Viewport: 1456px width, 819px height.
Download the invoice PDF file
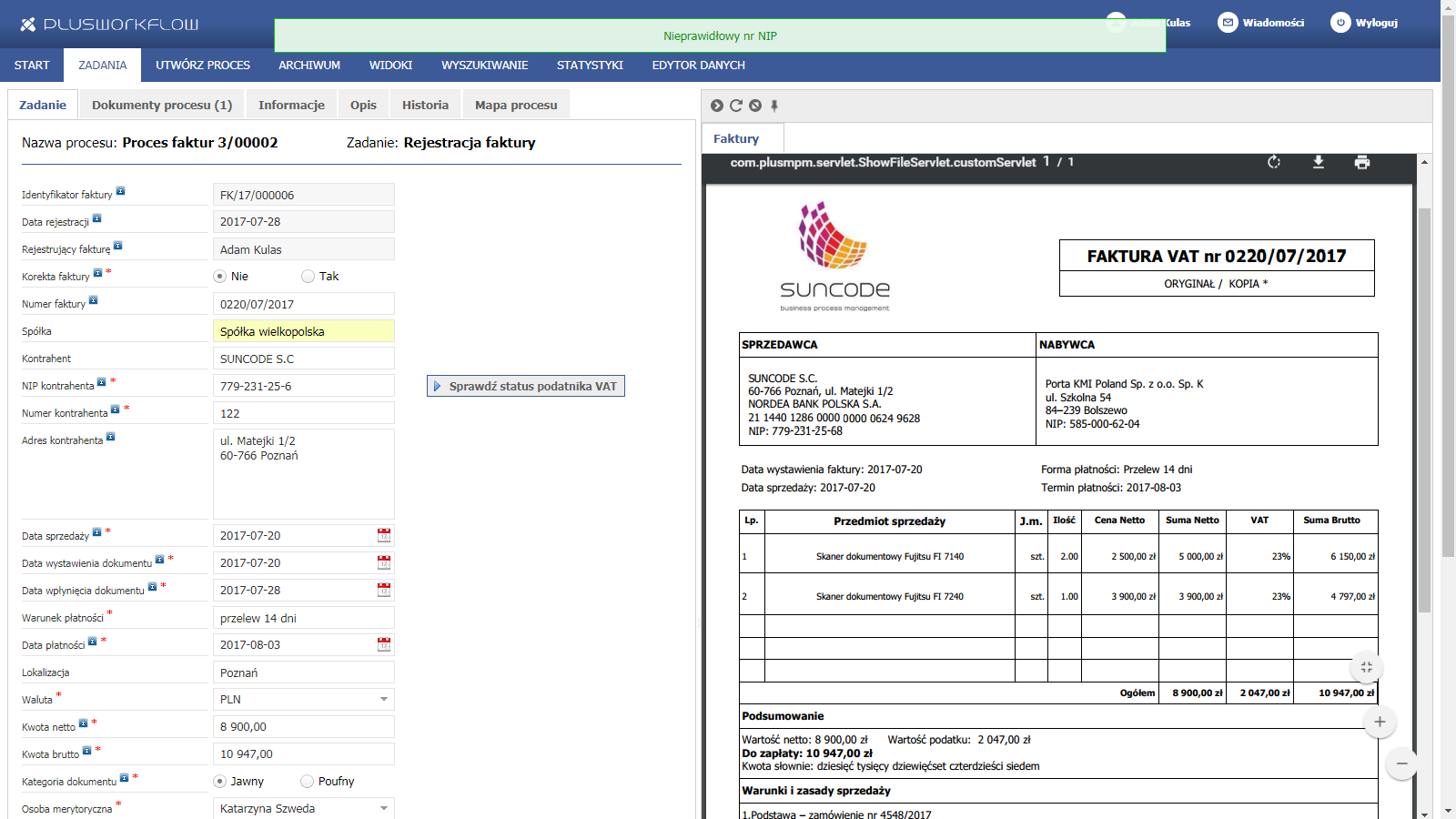point(1318,162)
